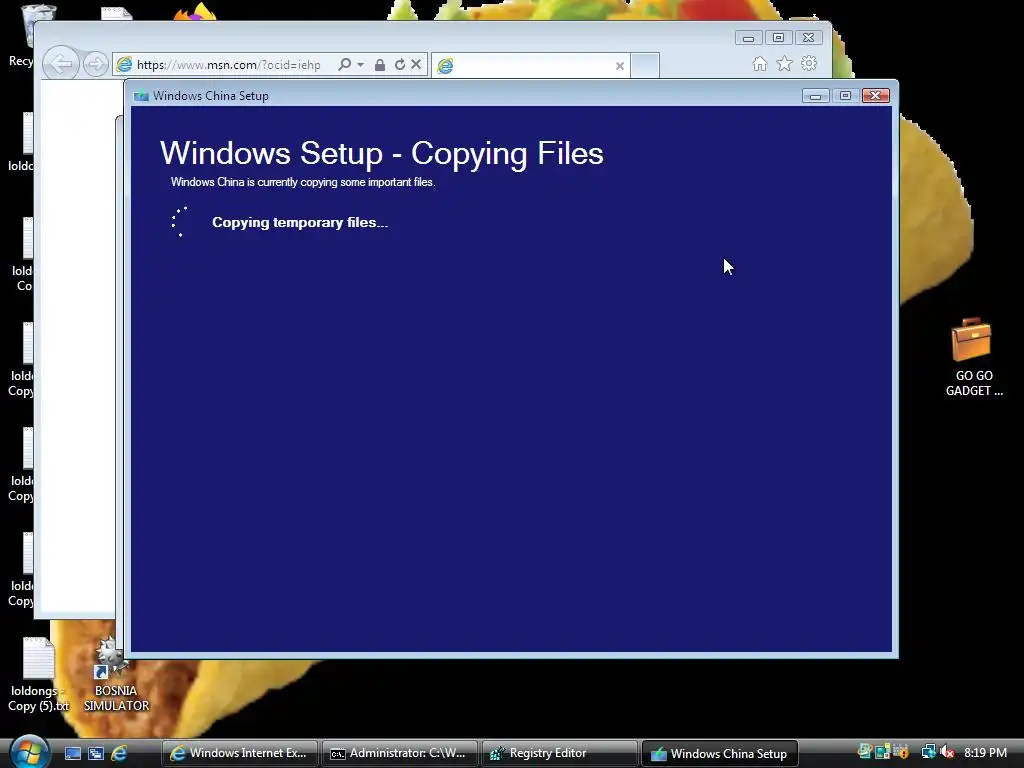Refresh the page in Internet Explorer
Viewport: 1024px width, 768px height.
399,65
